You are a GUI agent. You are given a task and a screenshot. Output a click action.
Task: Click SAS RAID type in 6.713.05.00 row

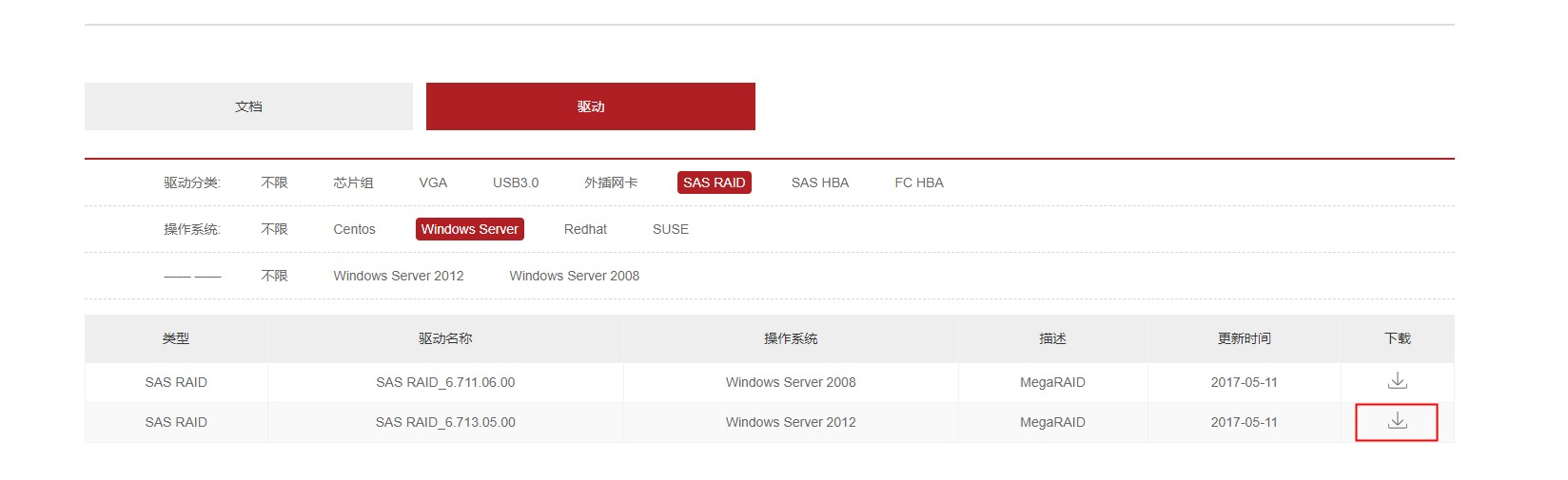176,422
